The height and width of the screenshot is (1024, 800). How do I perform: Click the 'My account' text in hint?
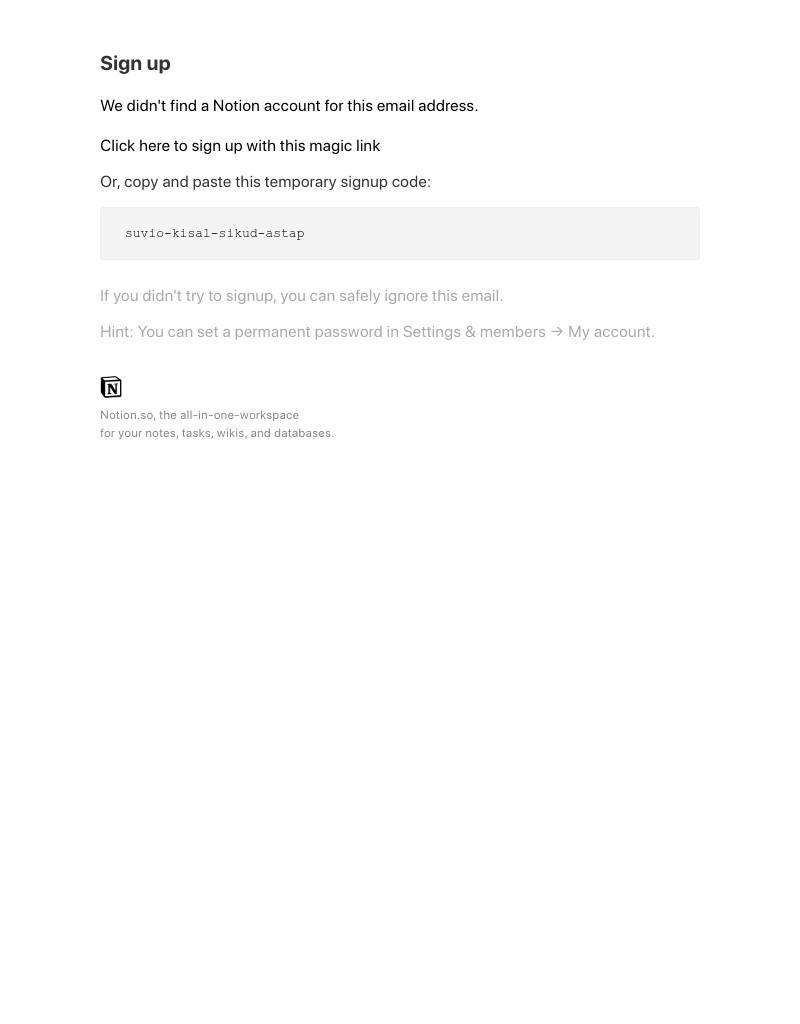[611, 332]
